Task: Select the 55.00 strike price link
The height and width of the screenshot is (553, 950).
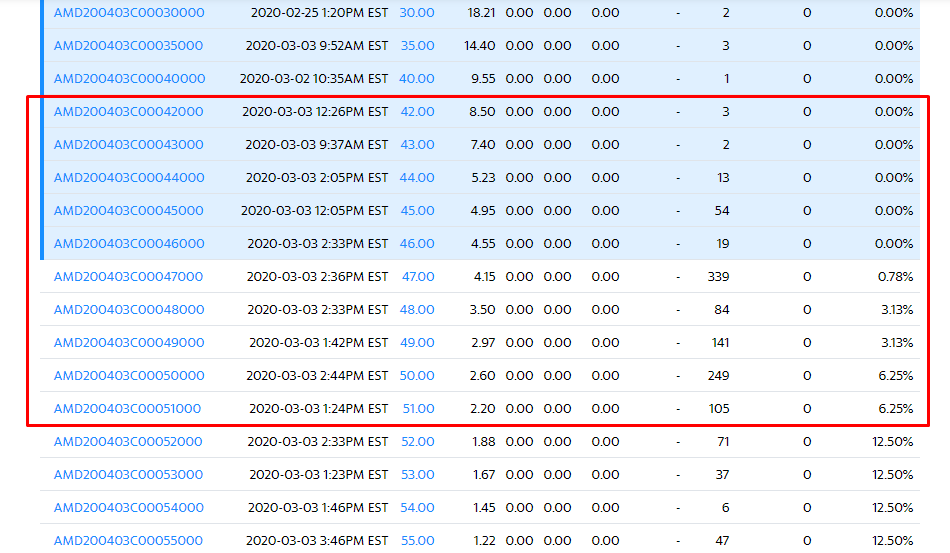Action: 418,541
